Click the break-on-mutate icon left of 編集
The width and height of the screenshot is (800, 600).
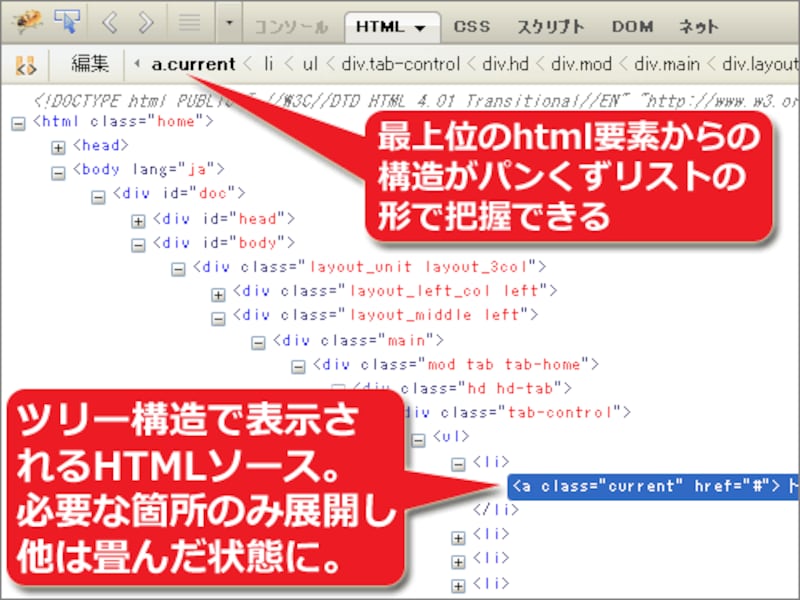tap(27, 65)
